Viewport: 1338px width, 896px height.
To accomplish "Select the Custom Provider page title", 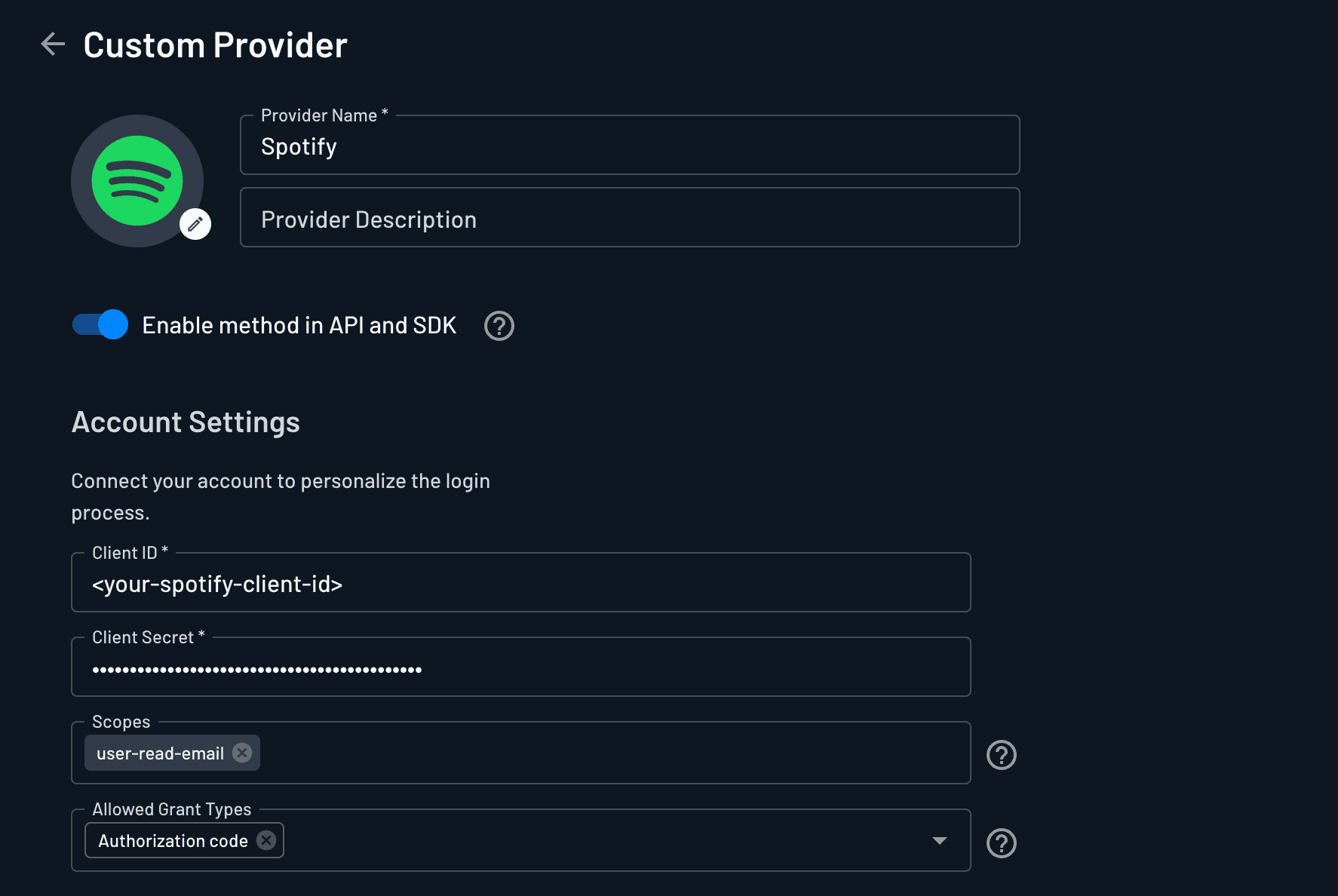I will tap(215, 44).
